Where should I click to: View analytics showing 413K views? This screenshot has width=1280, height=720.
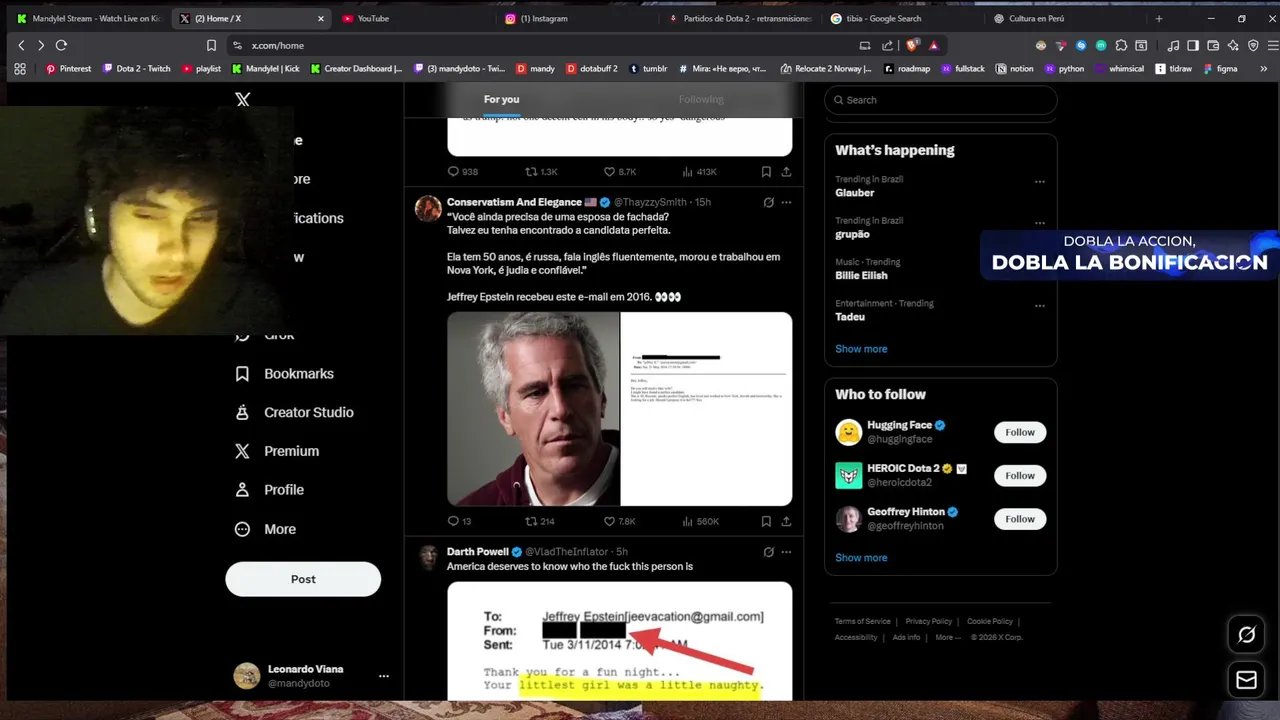pos(699,172)
